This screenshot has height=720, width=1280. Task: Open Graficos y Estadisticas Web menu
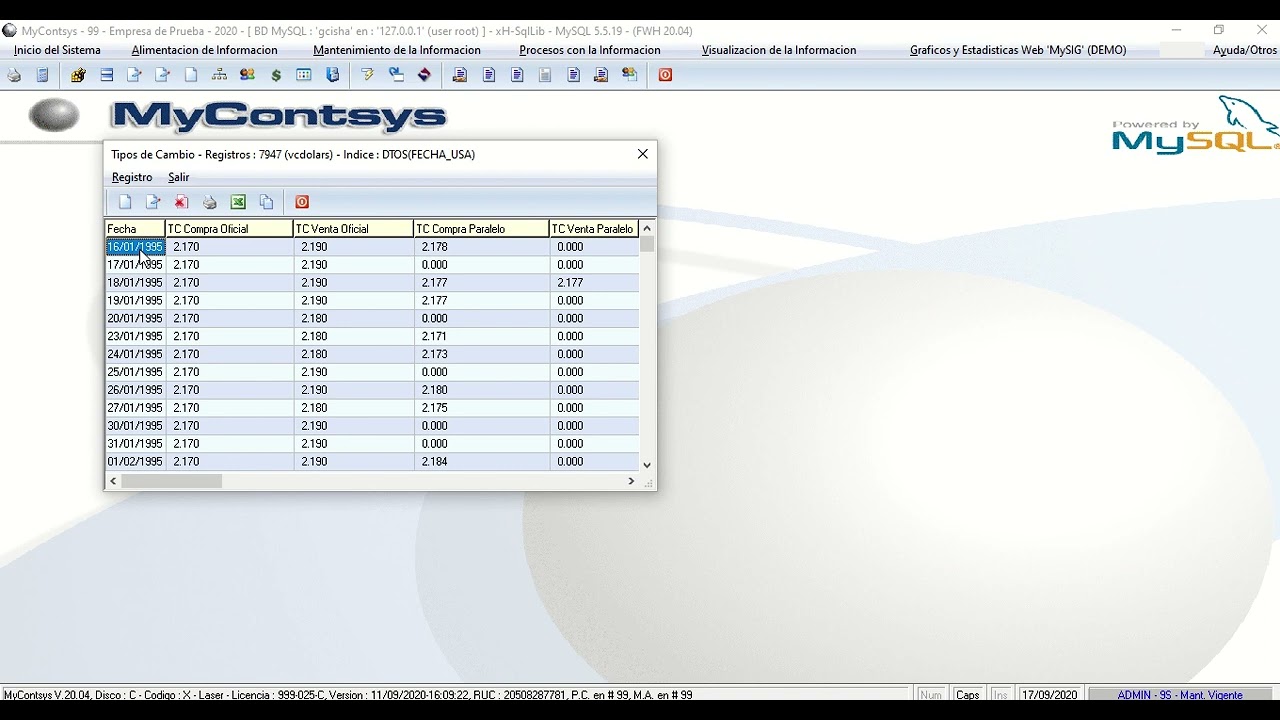pos(1018,50)
